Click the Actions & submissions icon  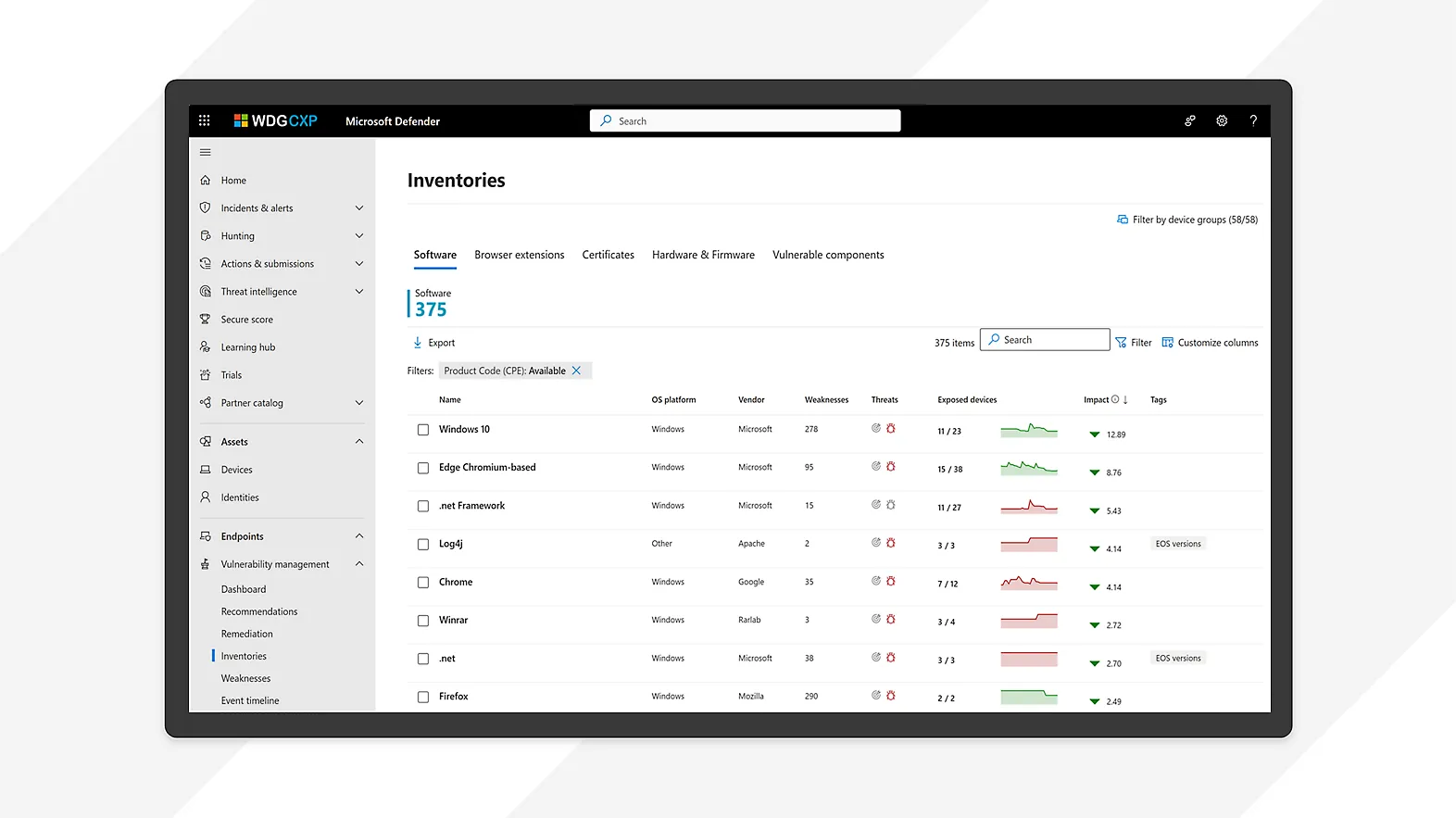[206, 264]
